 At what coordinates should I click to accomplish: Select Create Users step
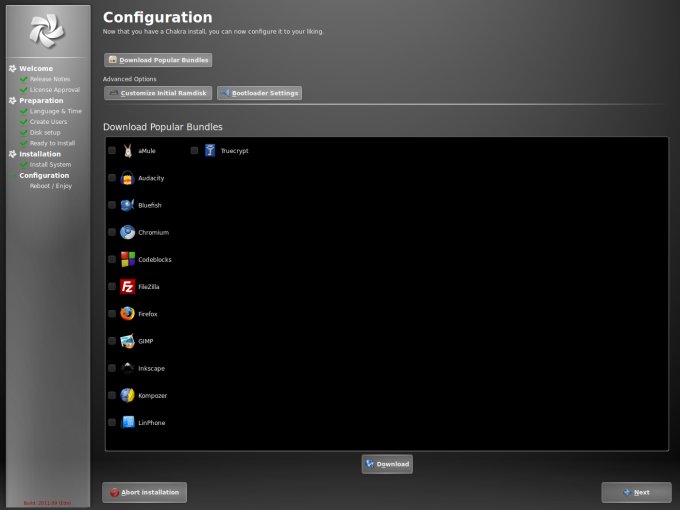[48, 122]
